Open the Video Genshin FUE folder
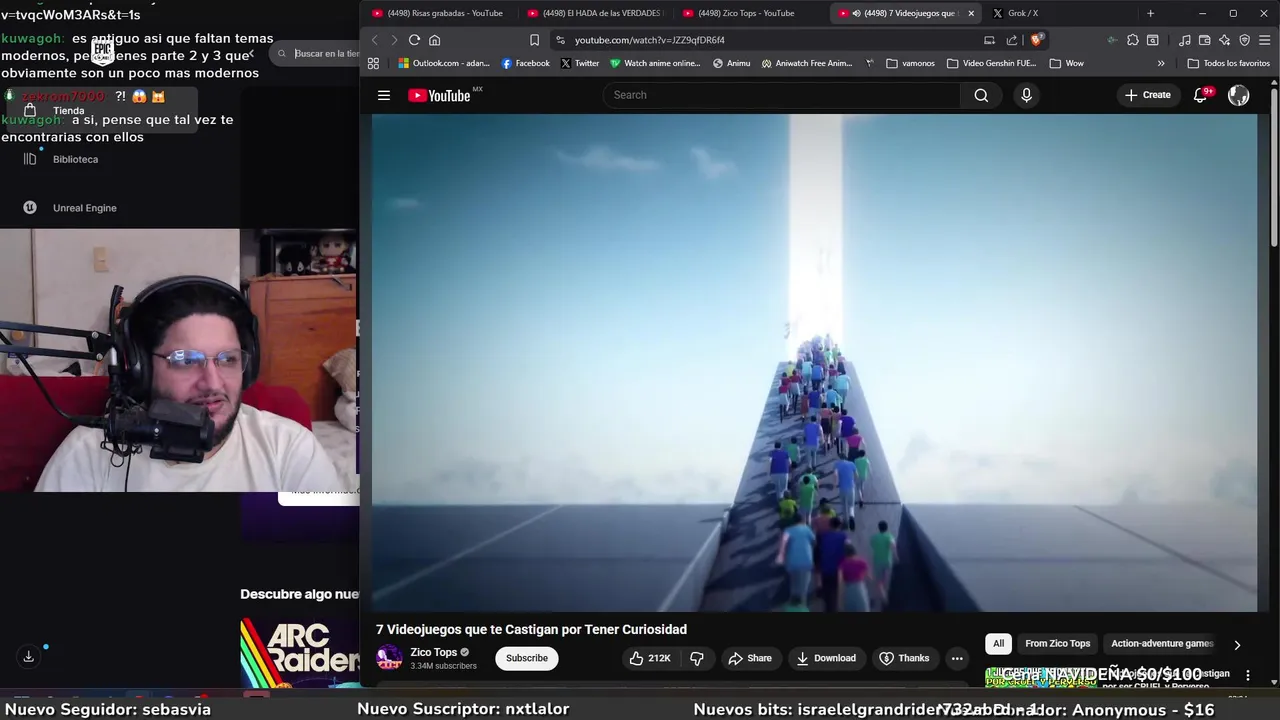The height and width of the screenshot is (720, 1280). (x=990, y=63)
